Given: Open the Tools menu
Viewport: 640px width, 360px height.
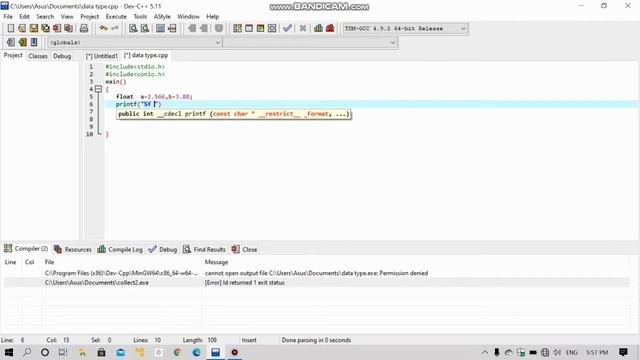Looking at the screenshot, I should pos(140,16).
